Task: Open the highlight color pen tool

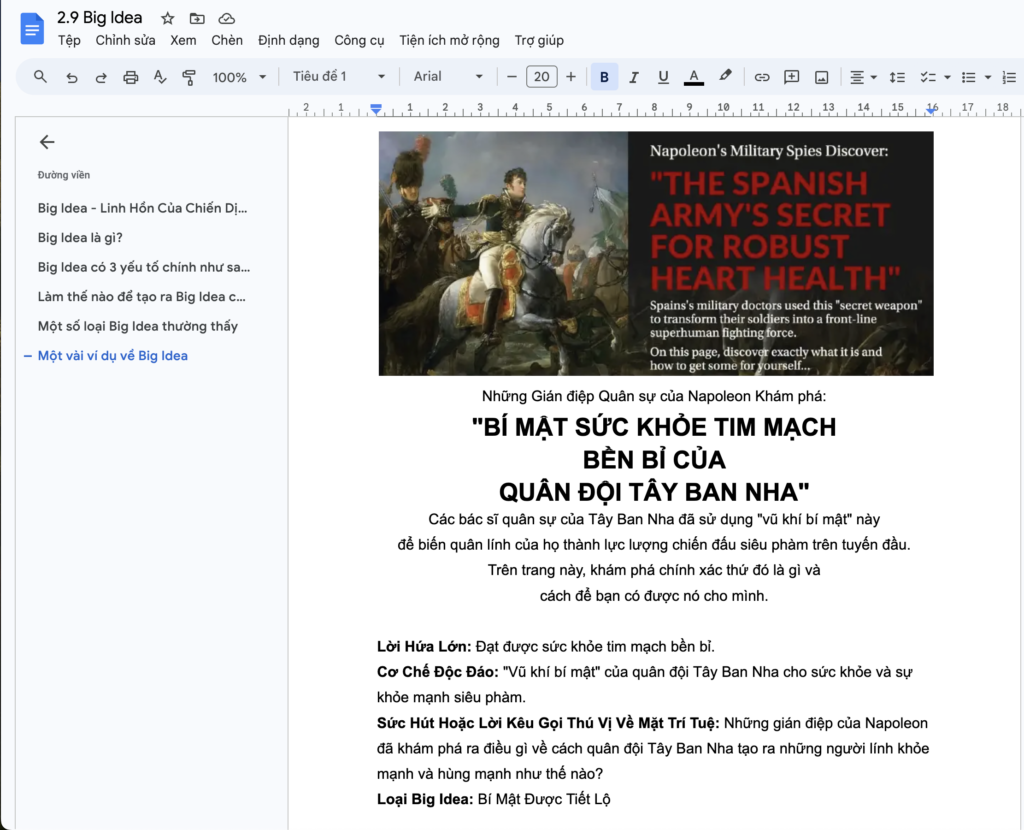Action: click(x=725, y=76)
